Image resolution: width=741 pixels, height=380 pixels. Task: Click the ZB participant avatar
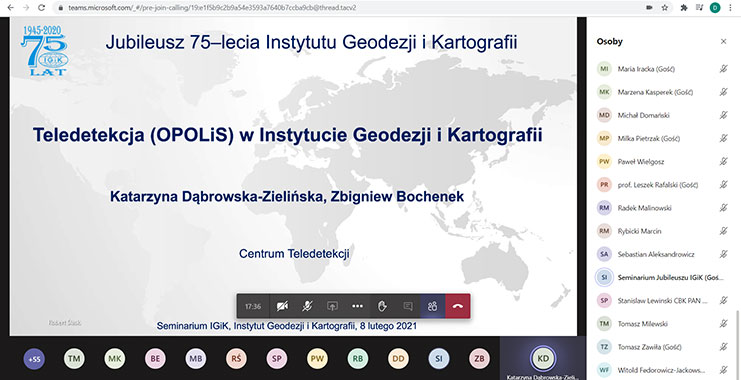[x=479, y=359]
